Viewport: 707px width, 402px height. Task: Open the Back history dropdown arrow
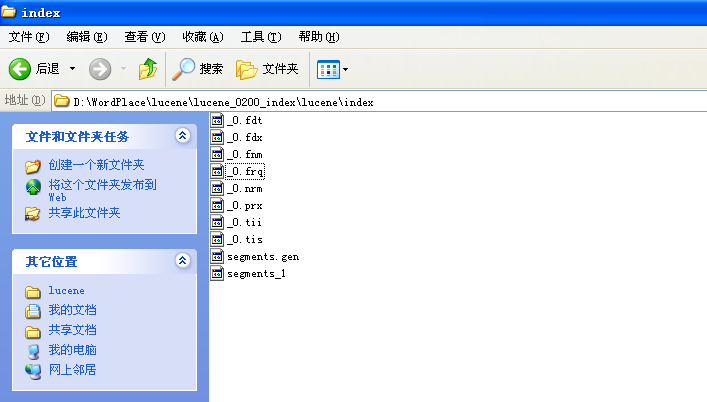pos(72,69)
